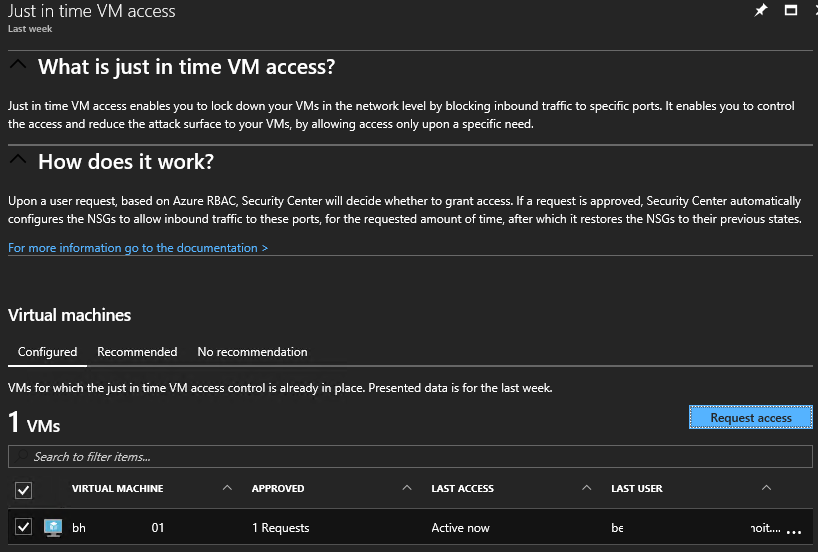Open the ellipsis menu on VM row
Image resolution: width=818 pixels, height=552 pixels.
795,529
